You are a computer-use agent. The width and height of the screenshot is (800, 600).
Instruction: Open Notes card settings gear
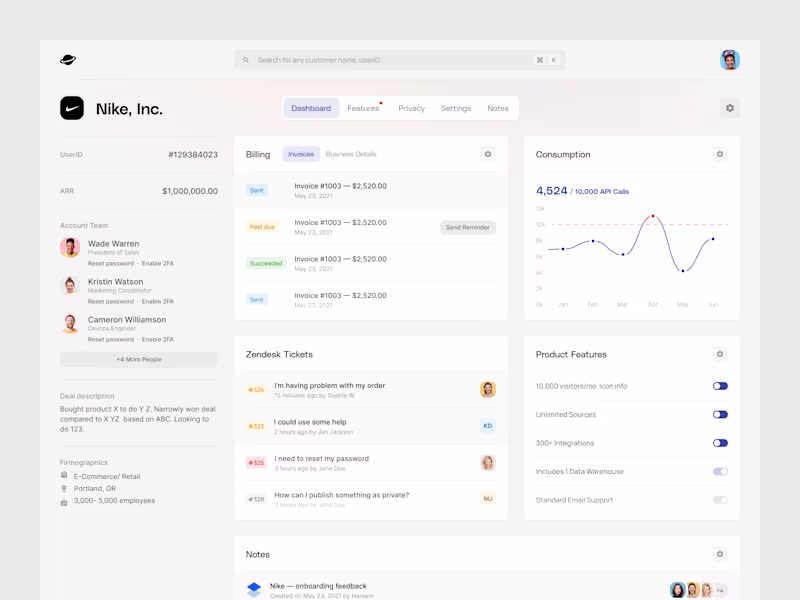[719, 554]
